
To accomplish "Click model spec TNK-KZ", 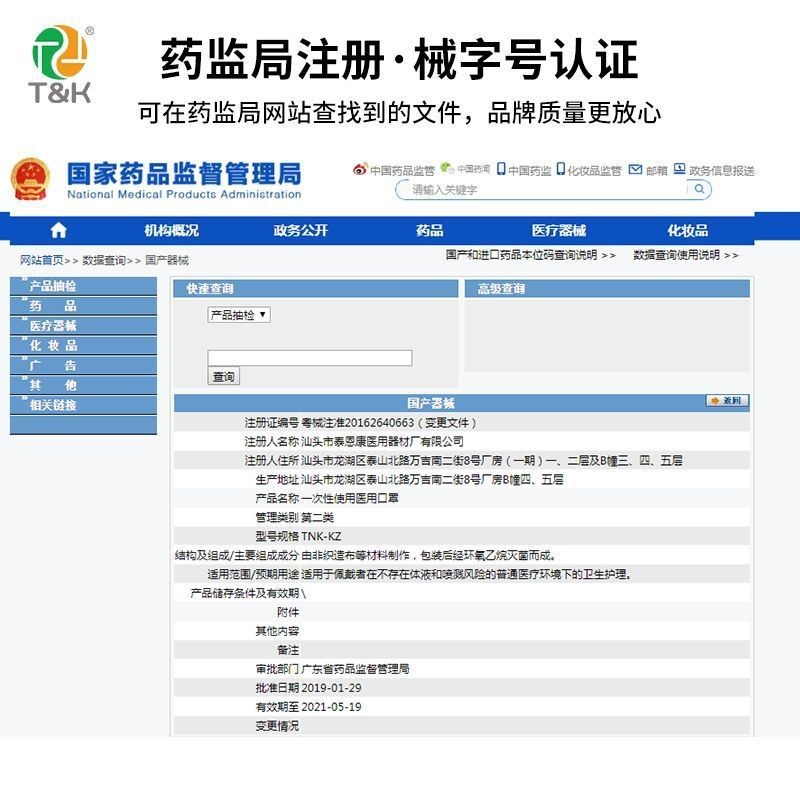I will [x=321, y=536].
